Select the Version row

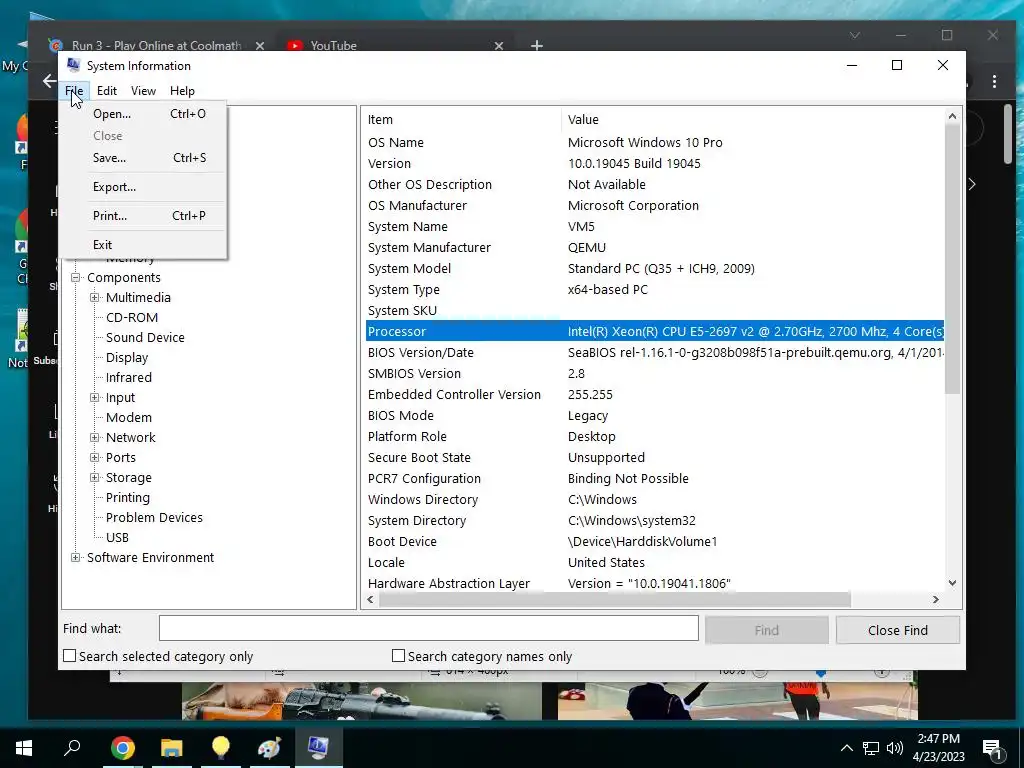click(654, 163)
